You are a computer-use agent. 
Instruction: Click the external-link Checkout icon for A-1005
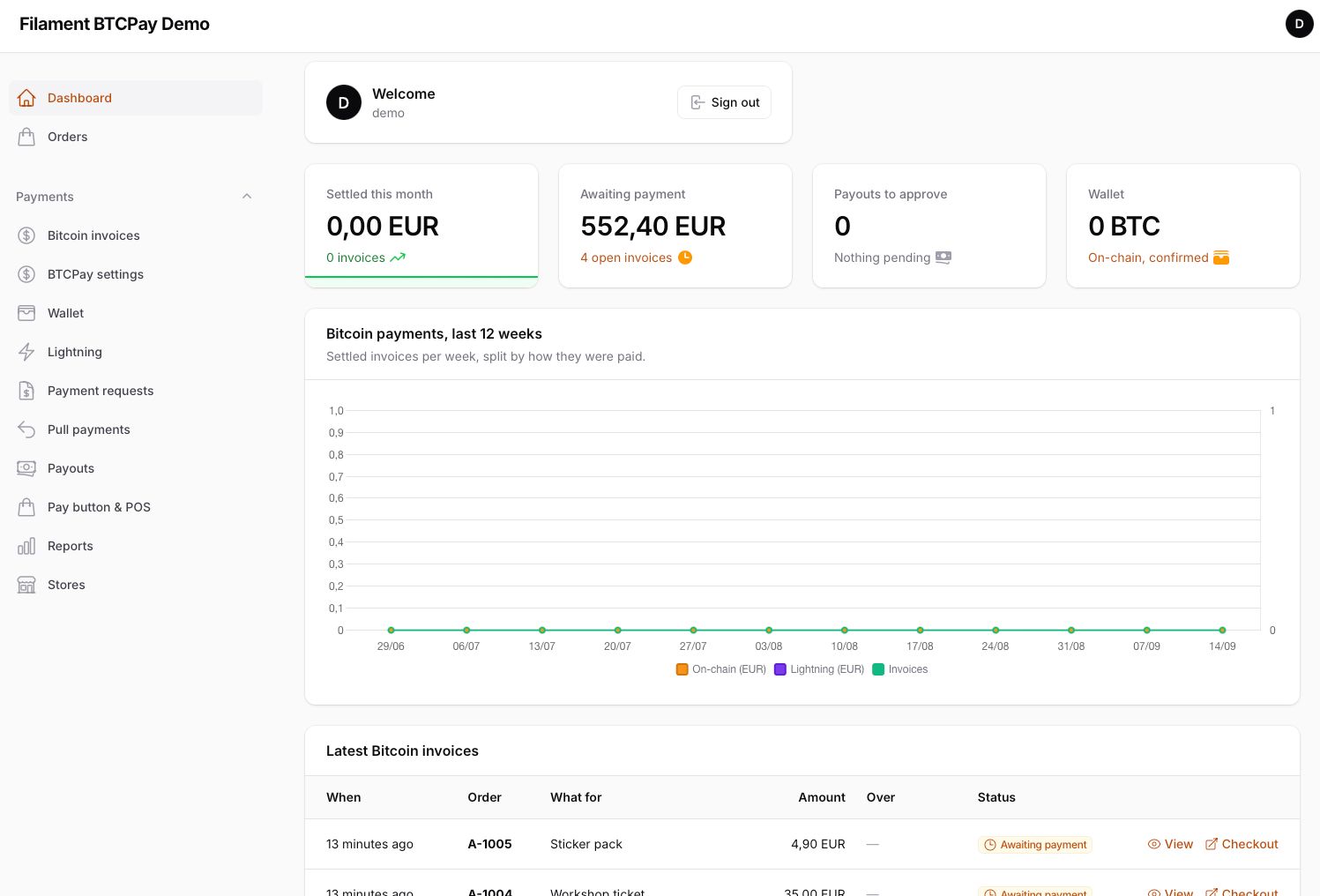click(1212, 844)
